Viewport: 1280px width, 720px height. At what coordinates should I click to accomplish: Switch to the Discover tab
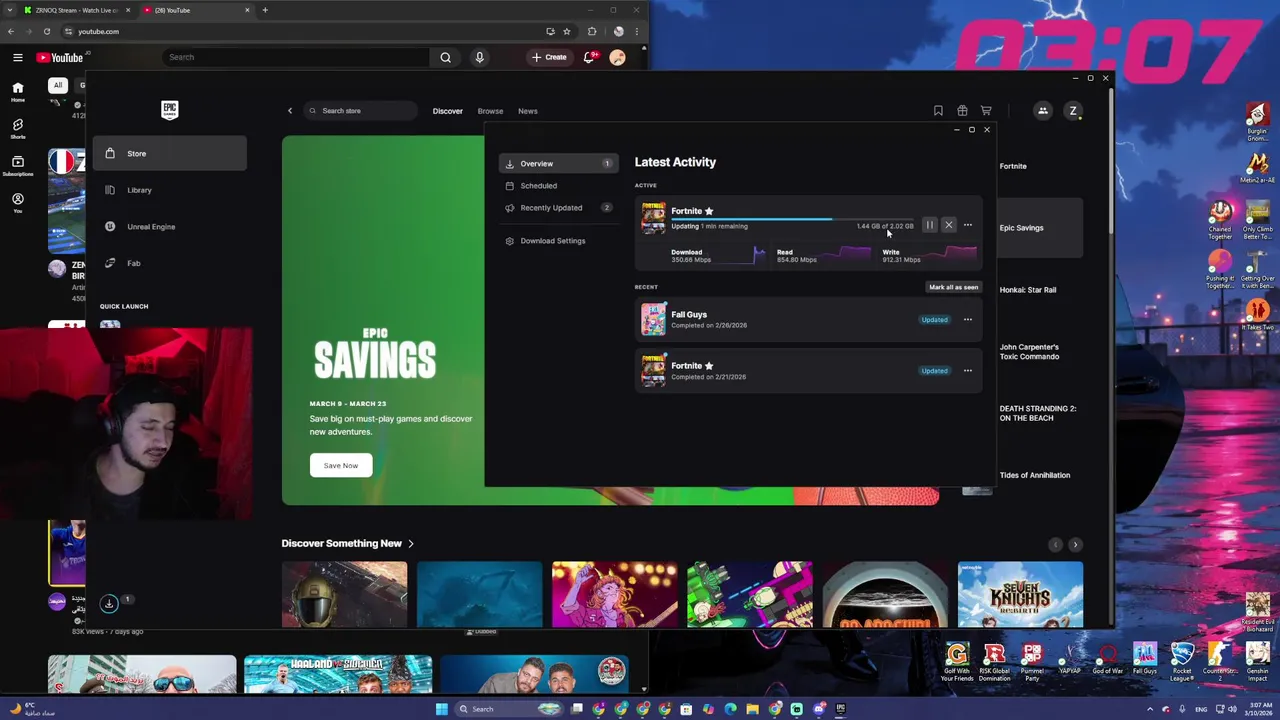click(x=447, y=111)
